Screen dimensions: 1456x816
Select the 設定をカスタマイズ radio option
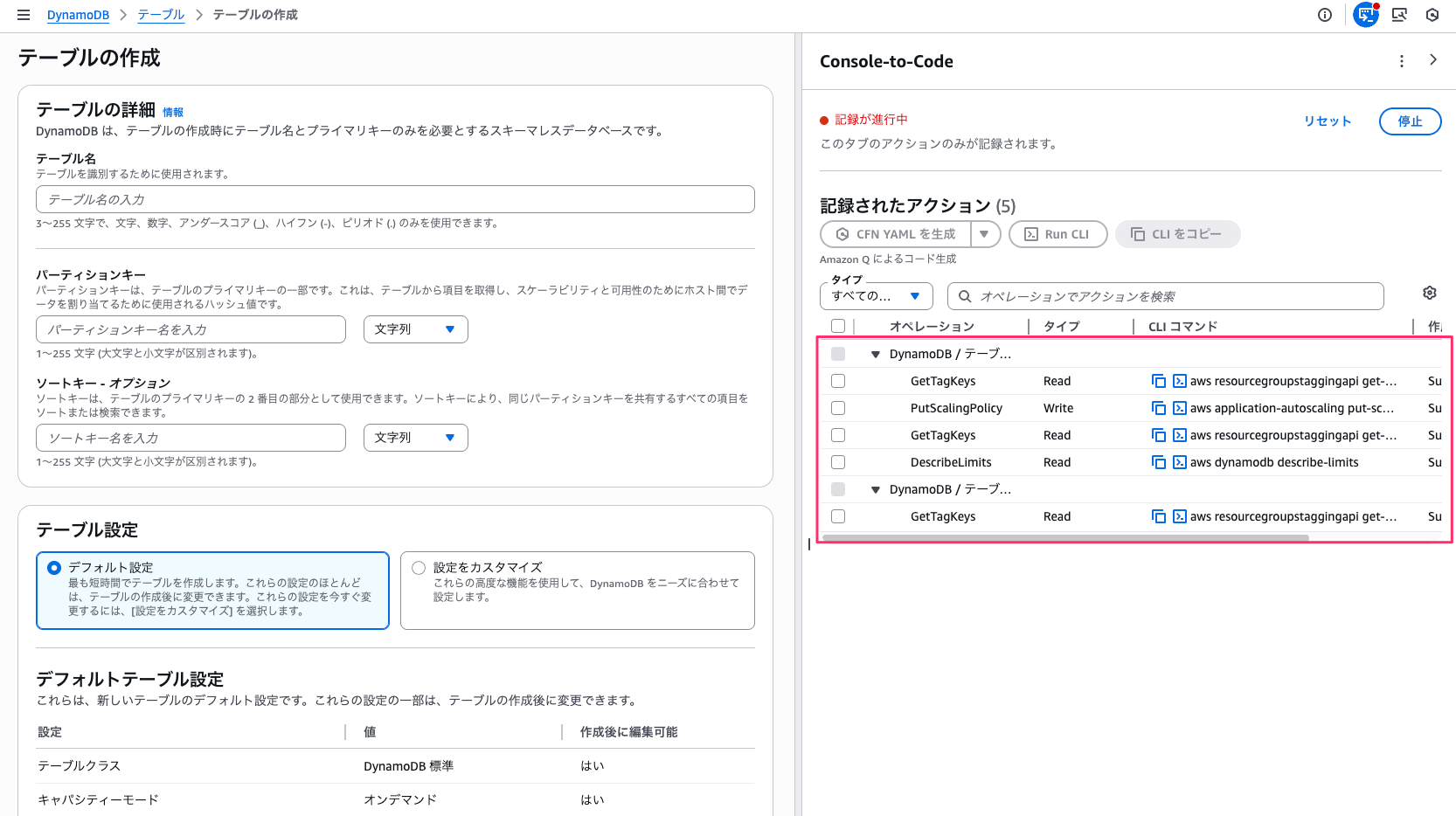tap(419, 568)
